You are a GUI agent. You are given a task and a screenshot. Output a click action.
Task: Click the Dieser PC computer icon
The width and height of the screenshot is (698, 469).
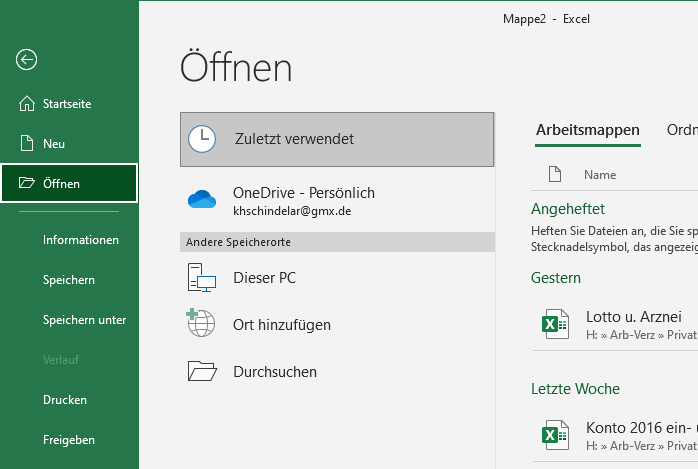(x=202, y=278)
